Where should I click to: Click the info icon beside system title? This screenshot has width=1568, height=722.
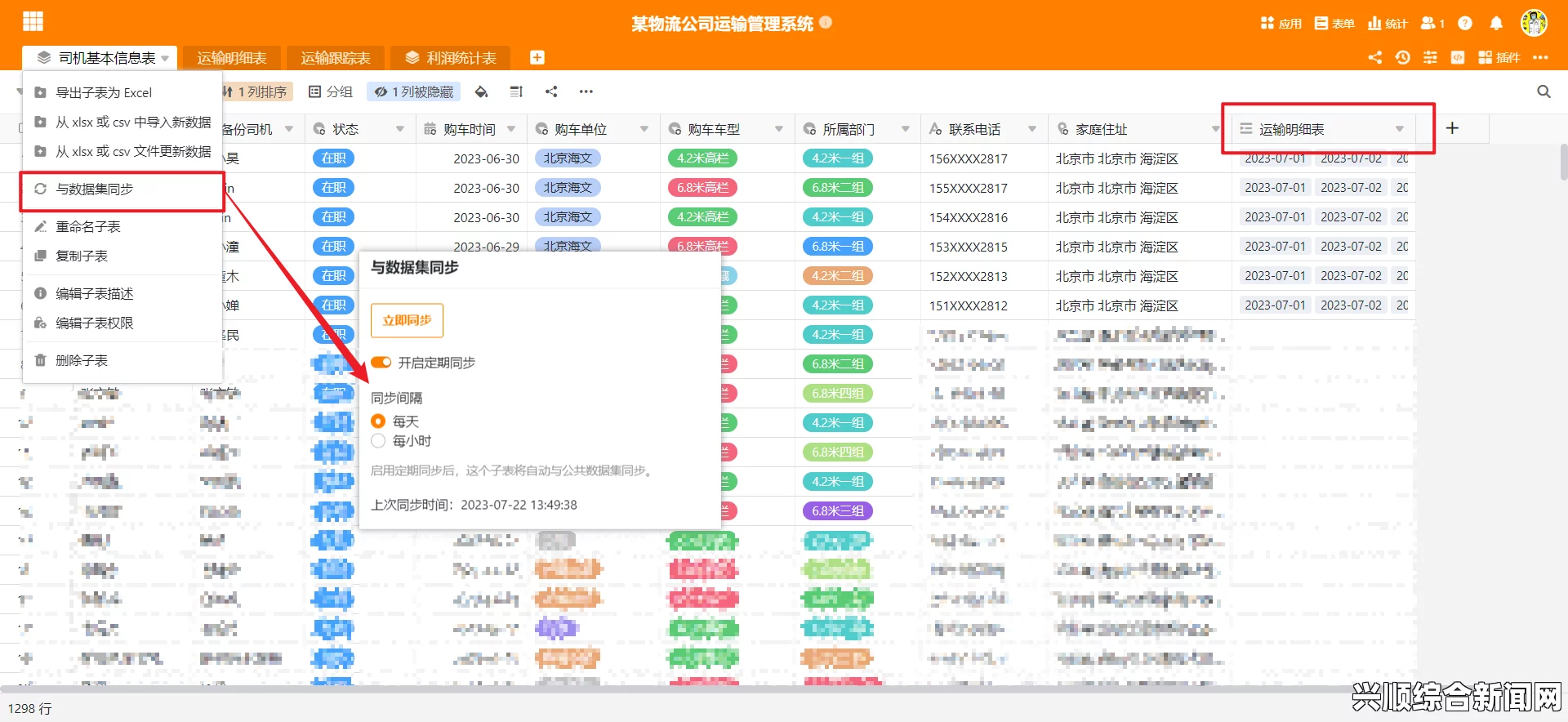click(x=826, y=23)
